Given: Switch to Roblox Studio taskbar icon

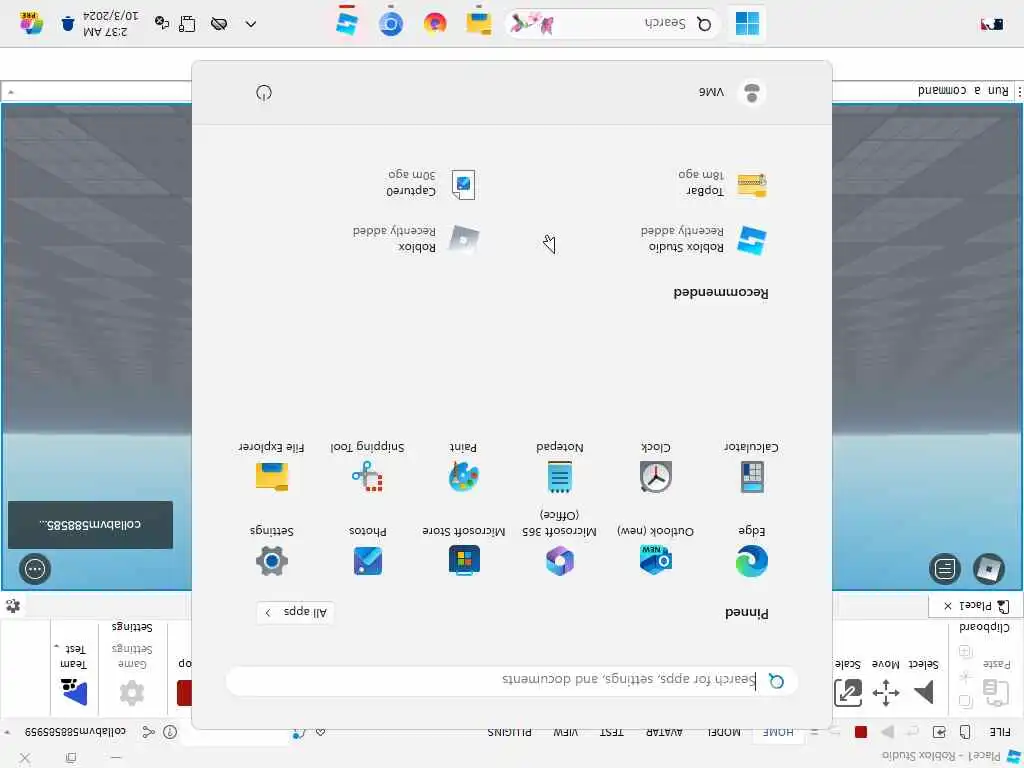Looking at the screenshot, I should coord(347,24).
